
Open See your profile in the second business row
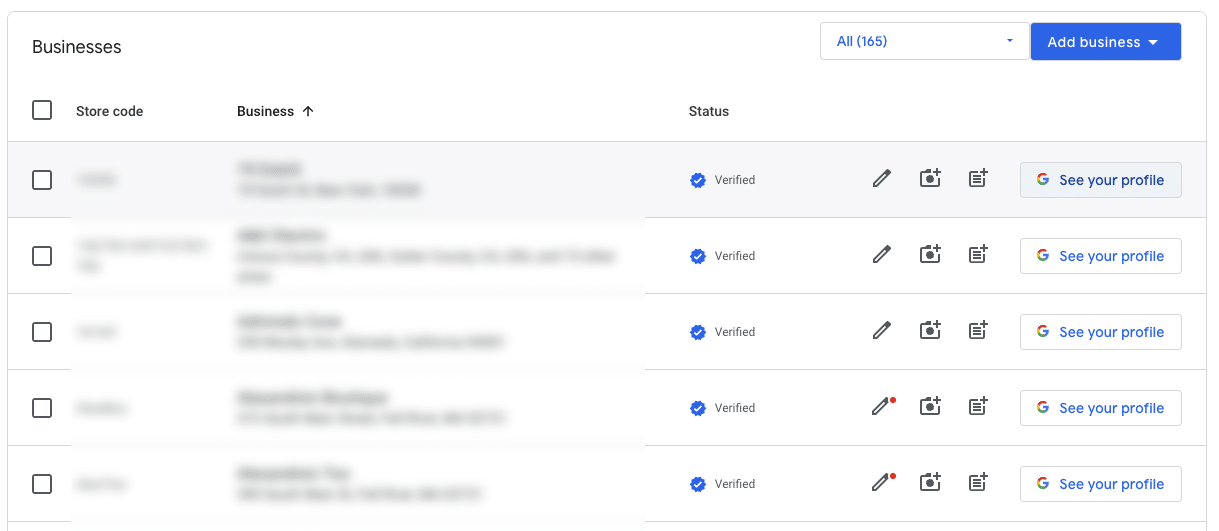click(x=1100, y=256)
